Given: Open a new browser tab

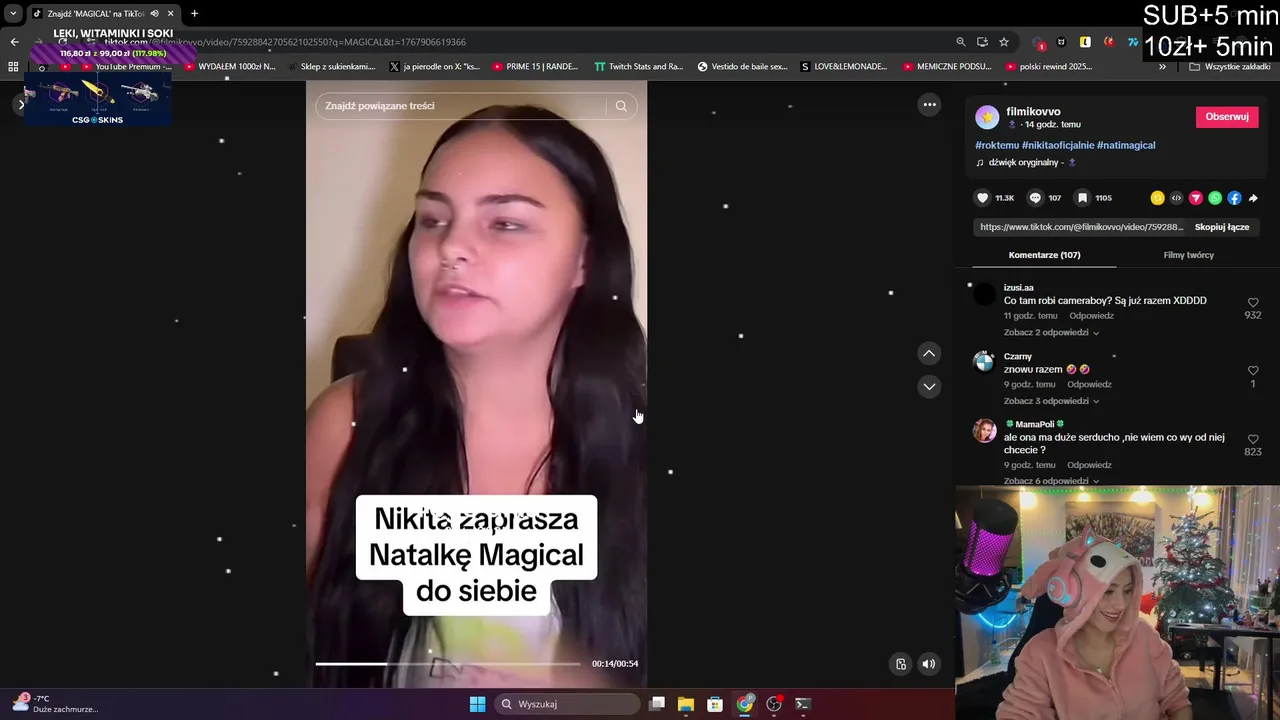Looking at the screenshot, I should click(194, 14).
